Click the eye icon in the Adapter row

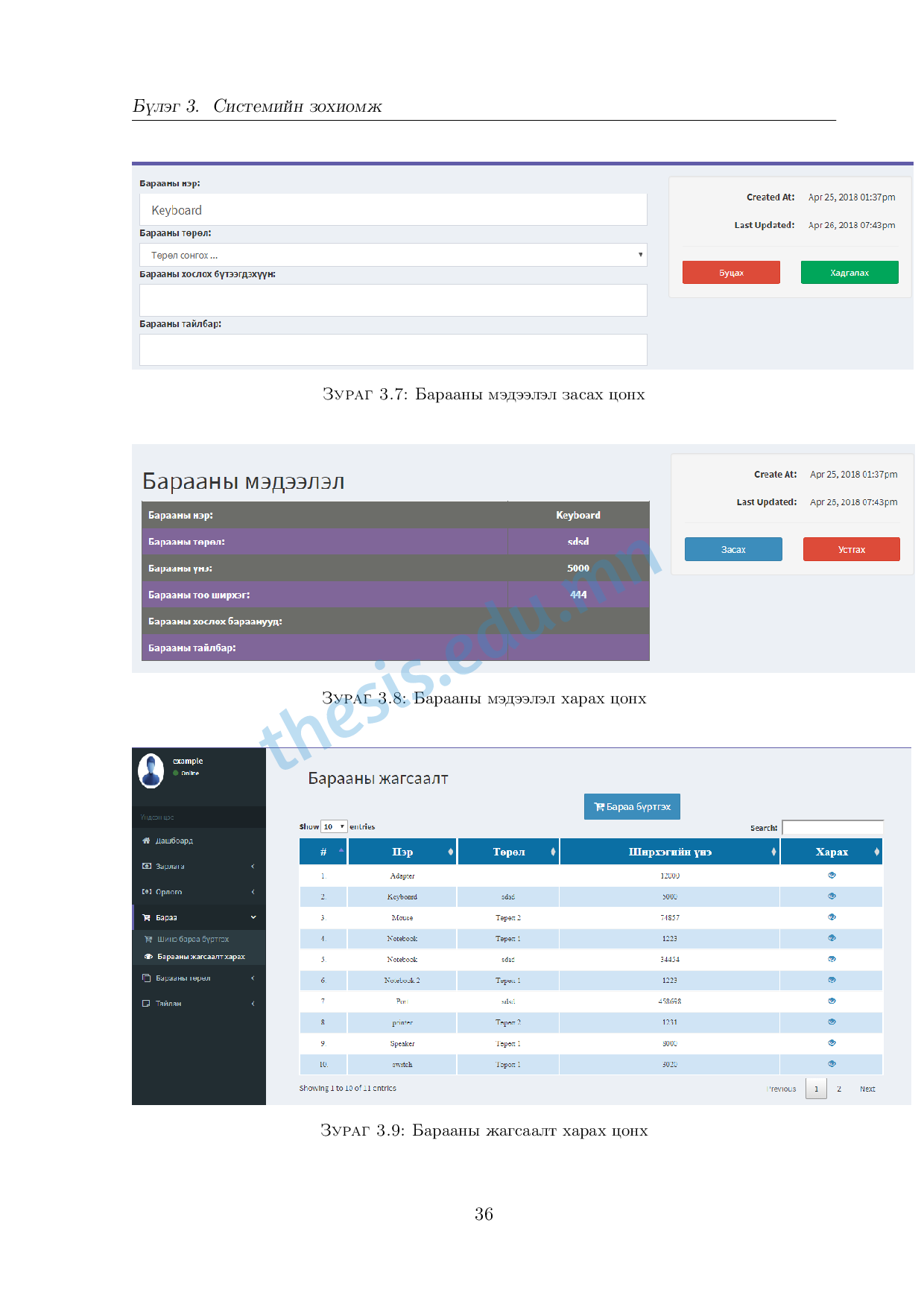click(x=832, y=876)
